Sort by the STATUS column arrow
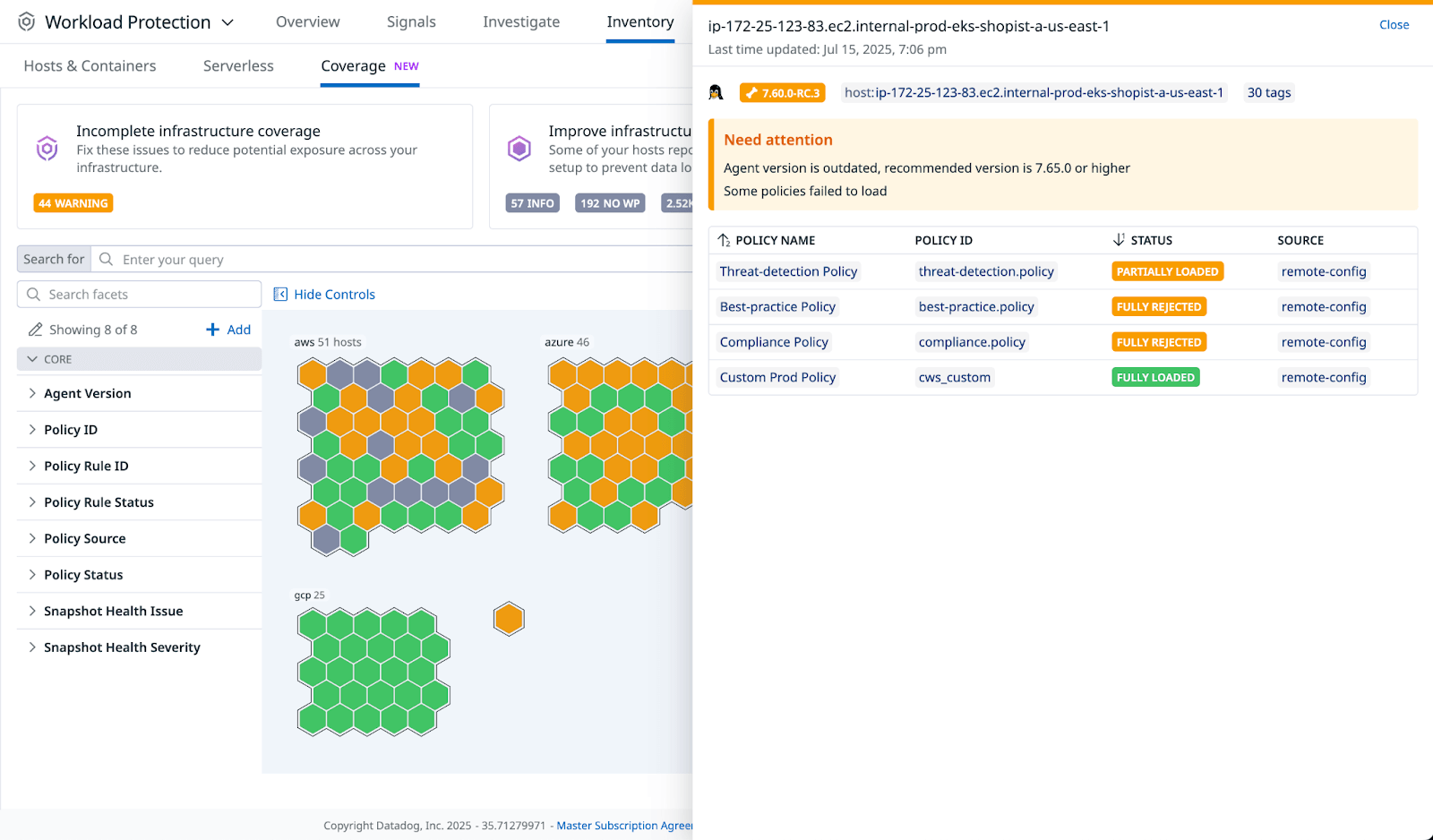 1119,240
